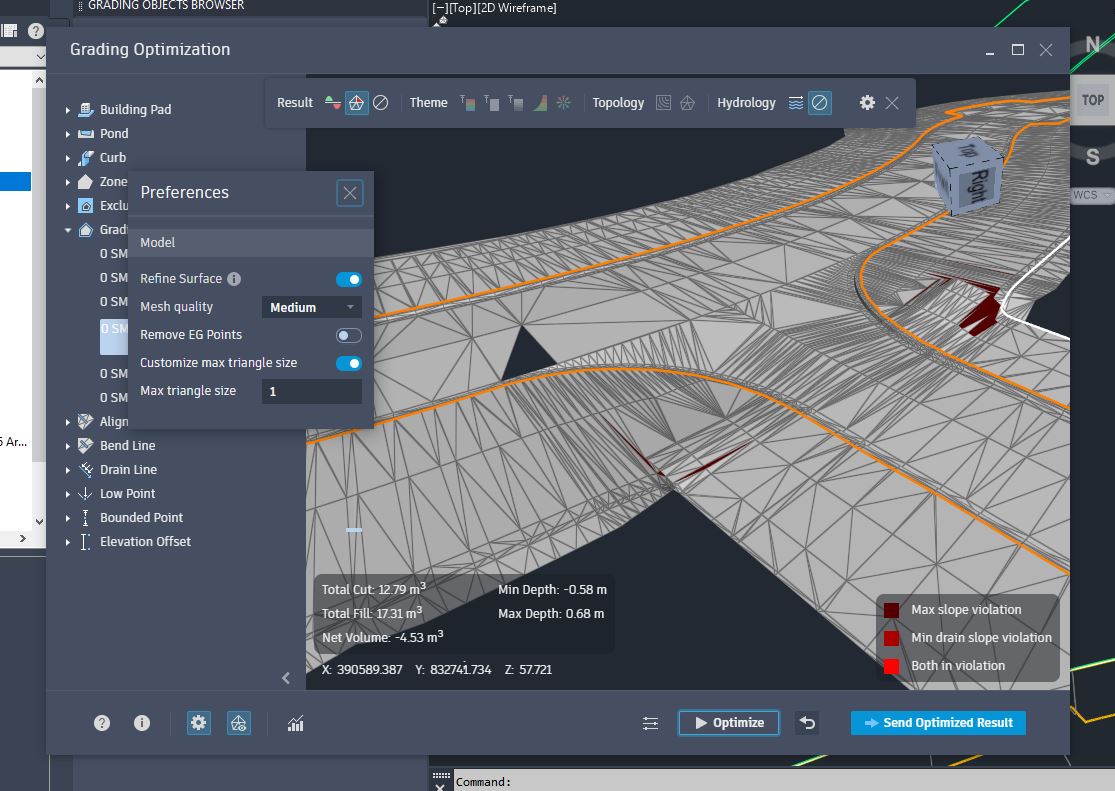
Task: Toggle visualization settings icon in bottom toolbar
Action: tap(239, 723)
